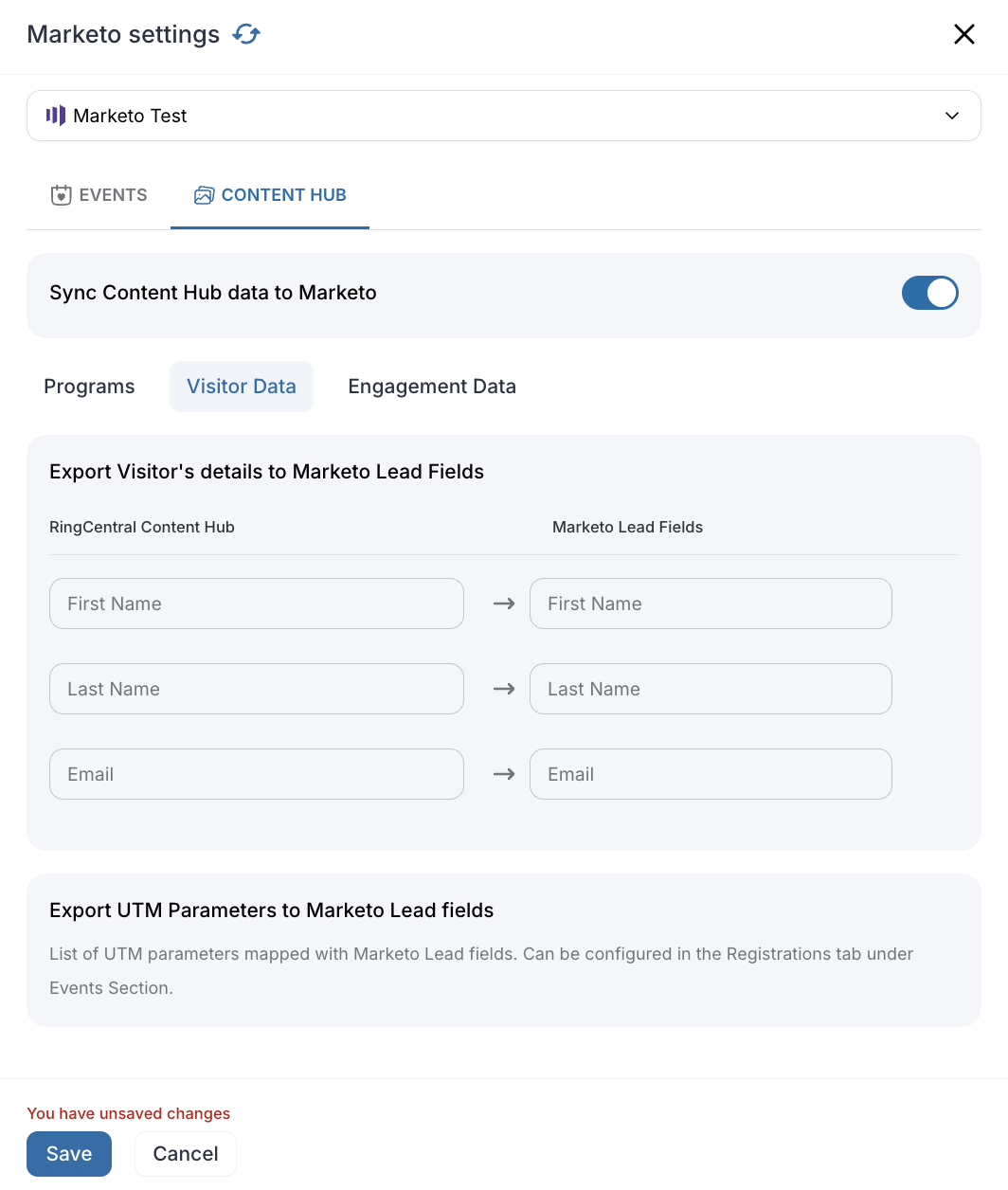Click the RingCentral First Name field

[x=257, y=604]
